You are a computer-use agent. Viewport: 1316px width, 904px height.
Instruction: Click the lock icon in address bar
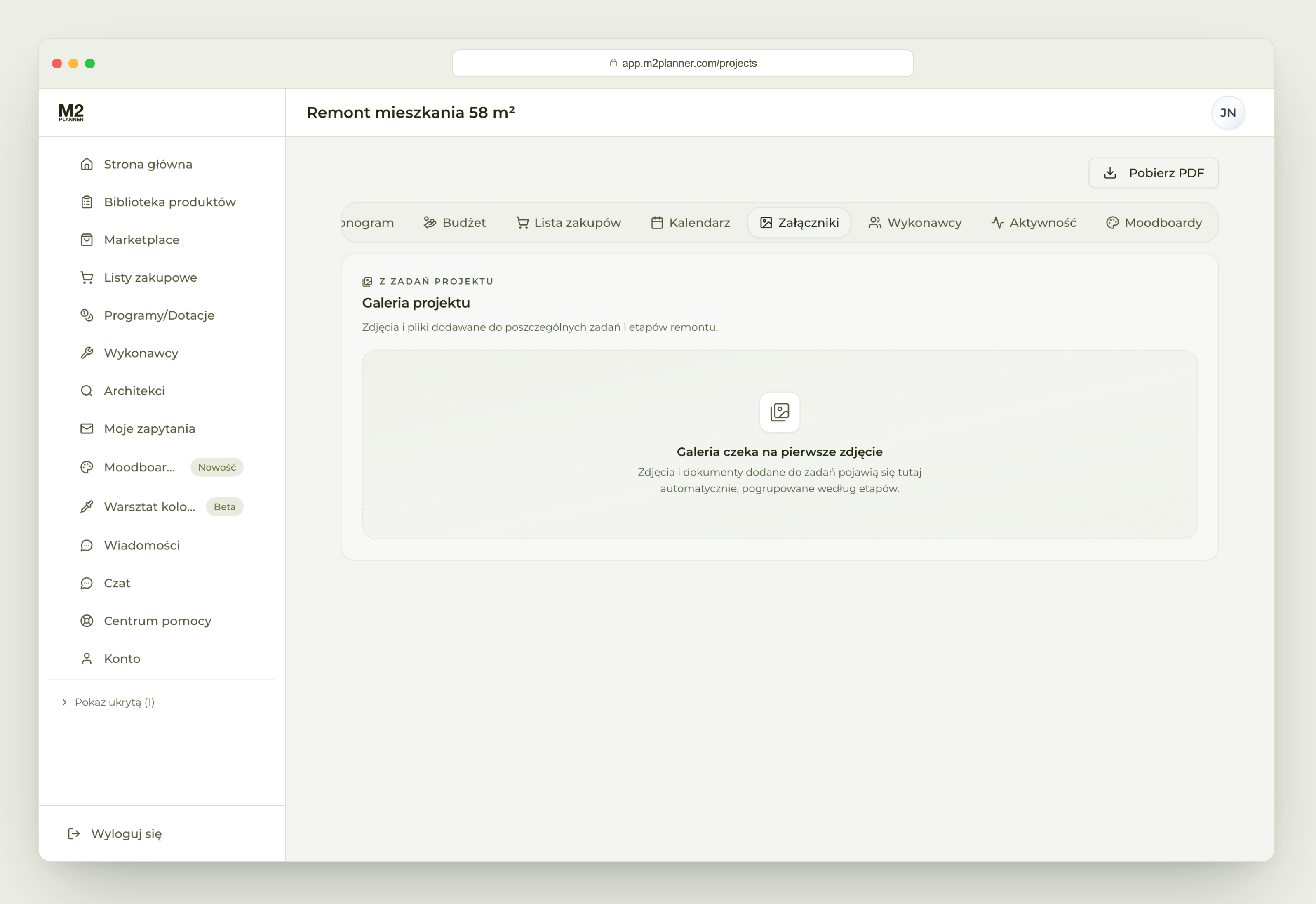[613, 63]
